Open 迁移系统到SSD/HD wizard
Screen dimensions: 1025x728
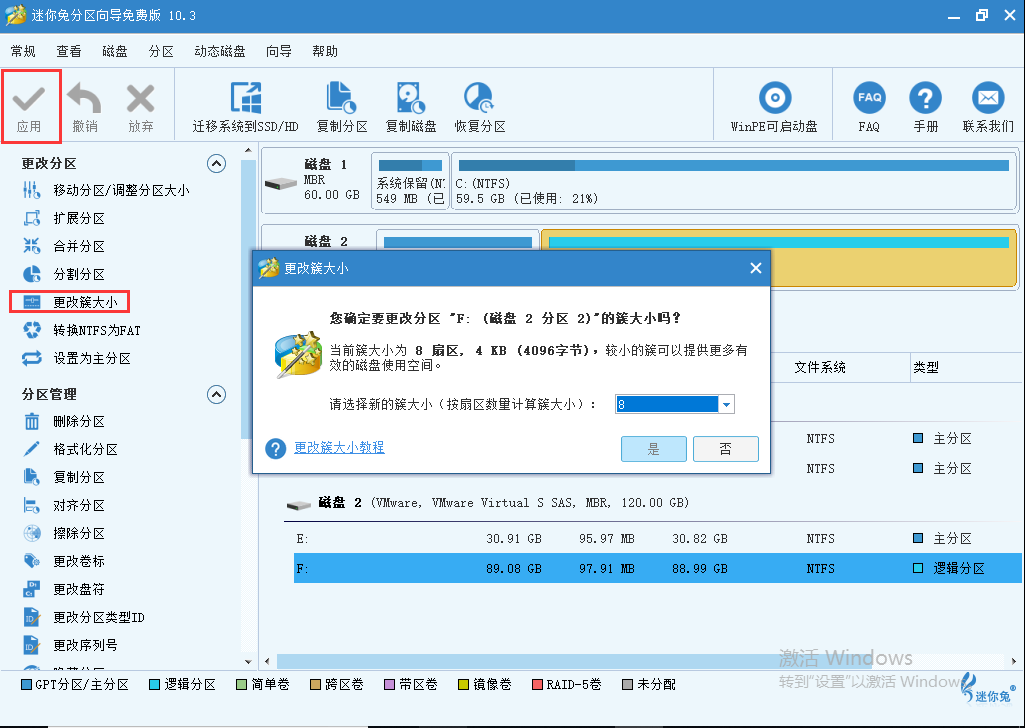tap(245, 107)
